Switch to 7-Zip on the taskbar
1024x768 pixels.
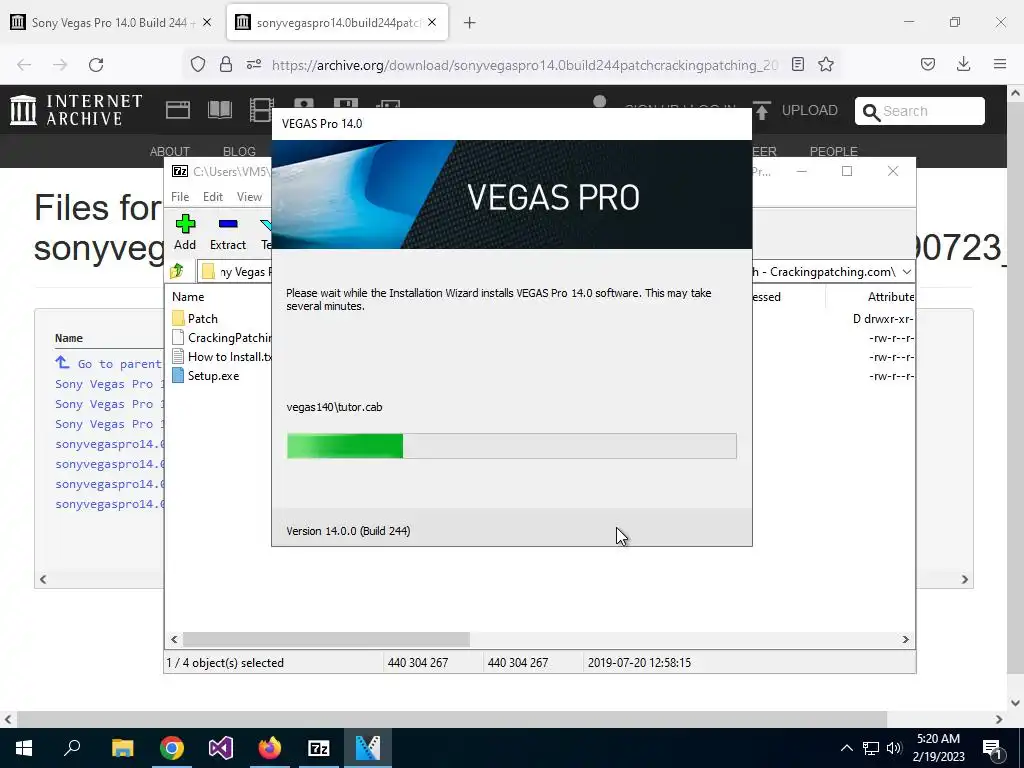(x=319, y=748)
